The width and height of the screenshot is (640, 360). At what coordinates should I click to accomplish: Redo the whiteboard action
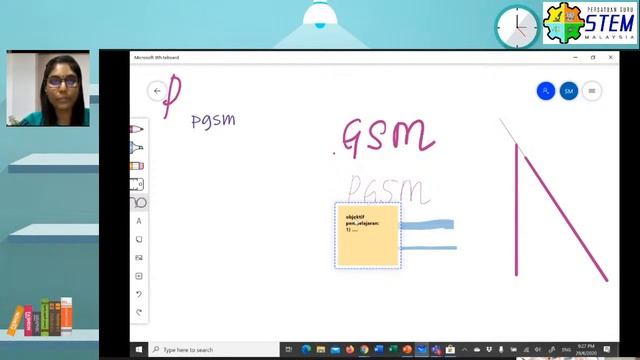(x=139, y=312)
